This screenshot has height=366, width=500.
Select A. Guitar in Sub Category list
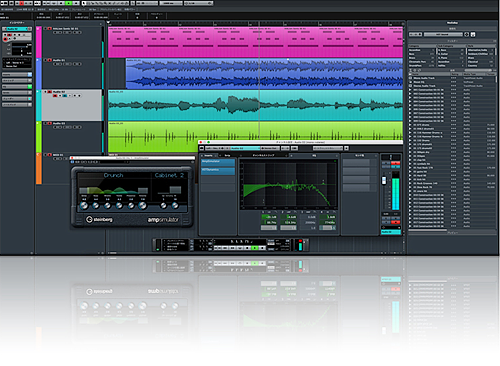[x=451, y=54]
